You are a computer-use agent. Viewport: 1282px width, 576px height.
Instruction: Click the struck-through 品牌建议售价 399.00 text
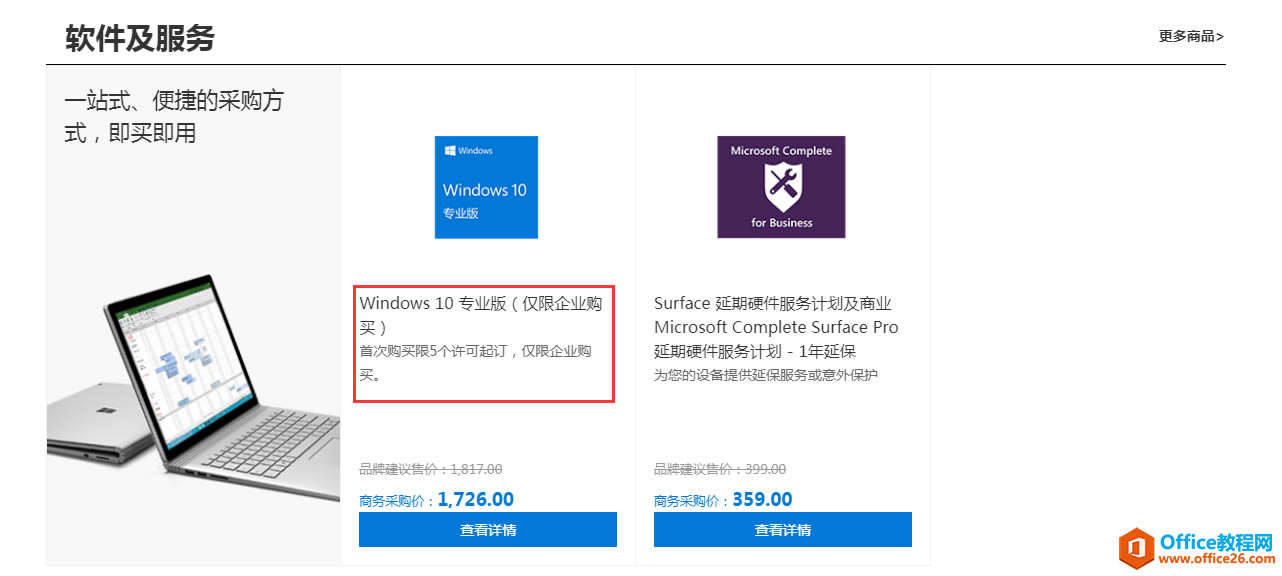pos(720,469)
